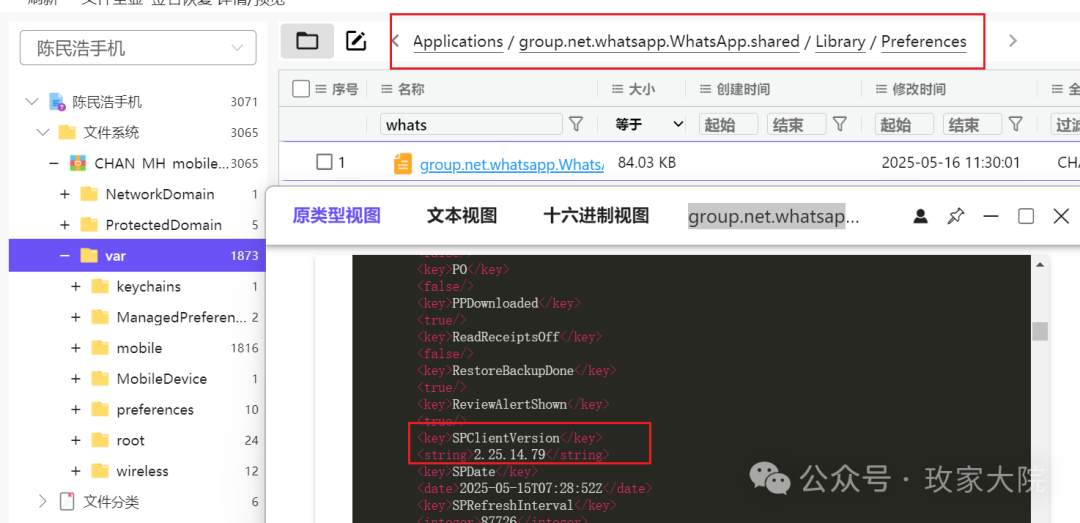This screenshot has width=1080, height=523.
Task: Tick the select-all checkbox in header
Action: [x=301, y=89]
